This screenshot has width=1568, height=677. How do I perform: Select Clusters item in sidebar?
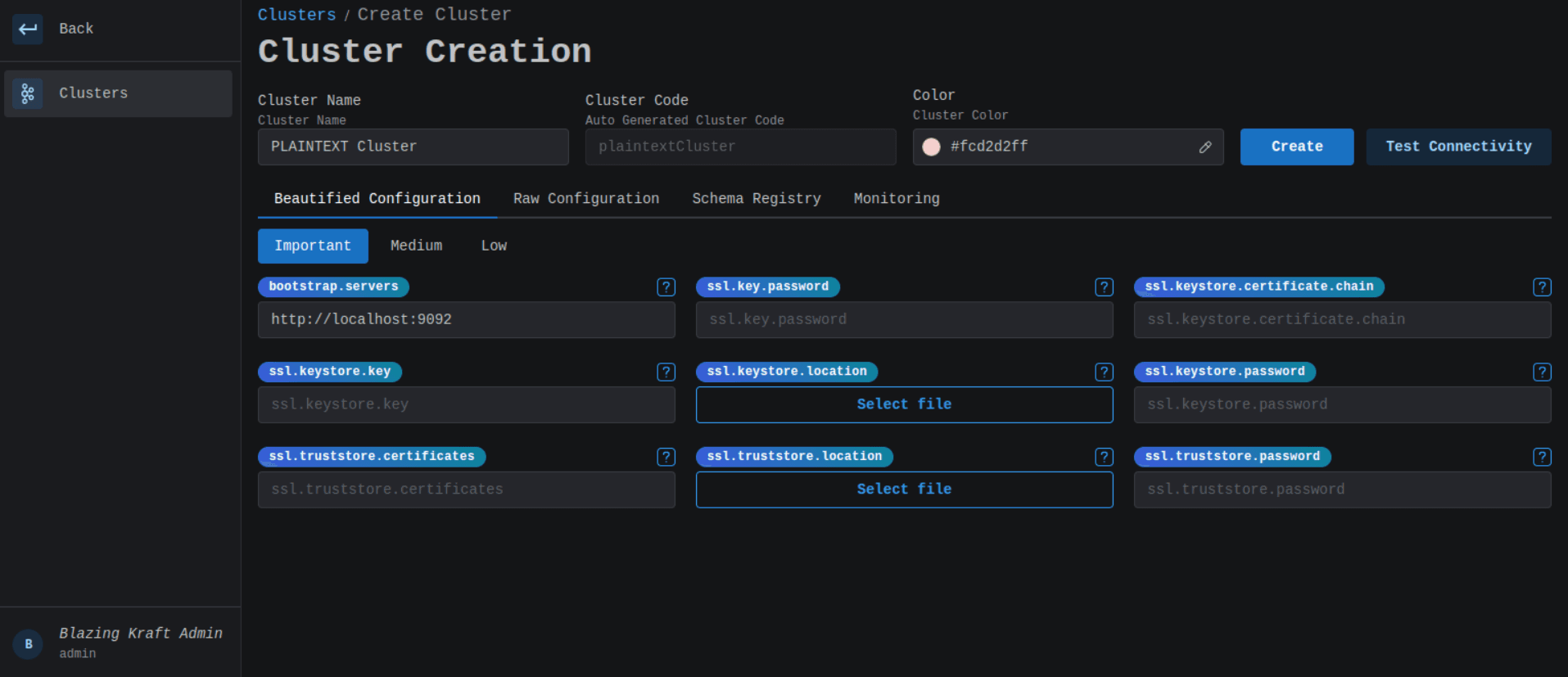click(x=119, y=93)
